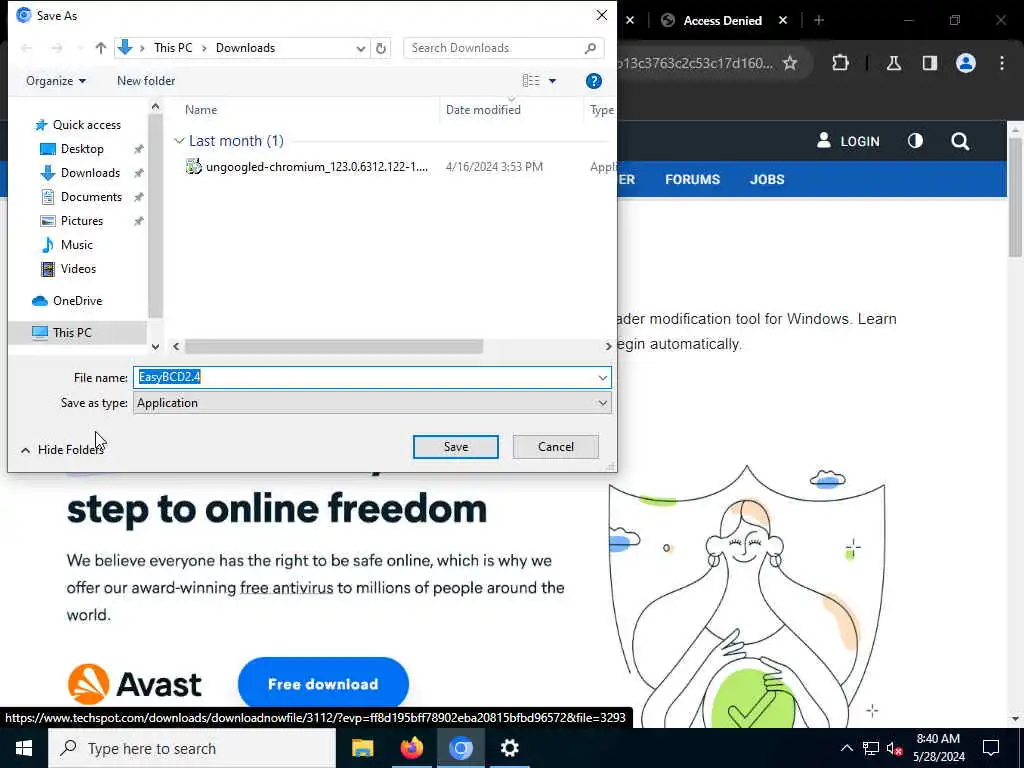The image size is (1024, 768).
Task: Open the network tray icon
Action: [871, 748]
